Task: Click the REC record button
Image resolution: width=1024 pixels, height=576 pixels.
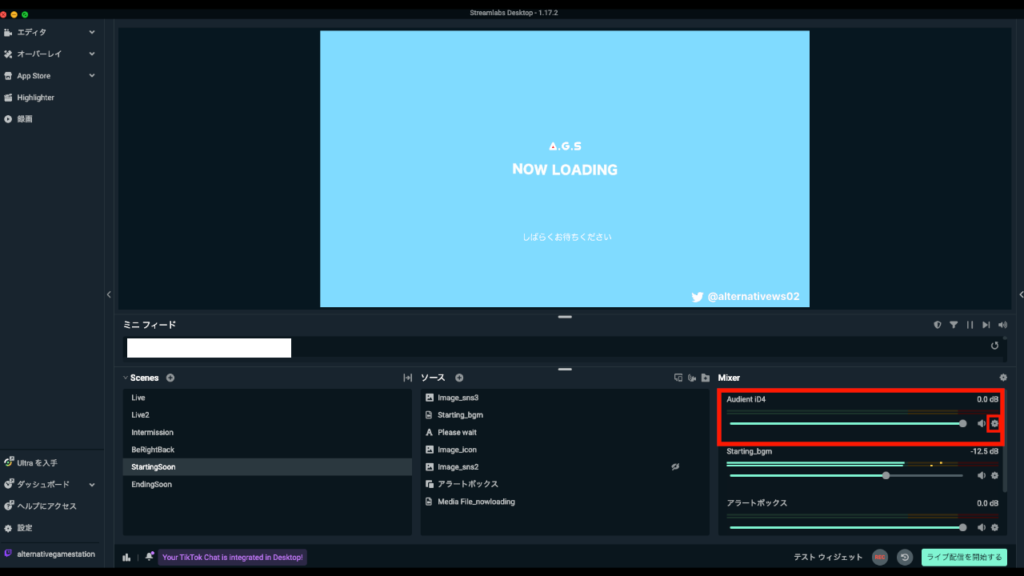Action: [880, 557]
